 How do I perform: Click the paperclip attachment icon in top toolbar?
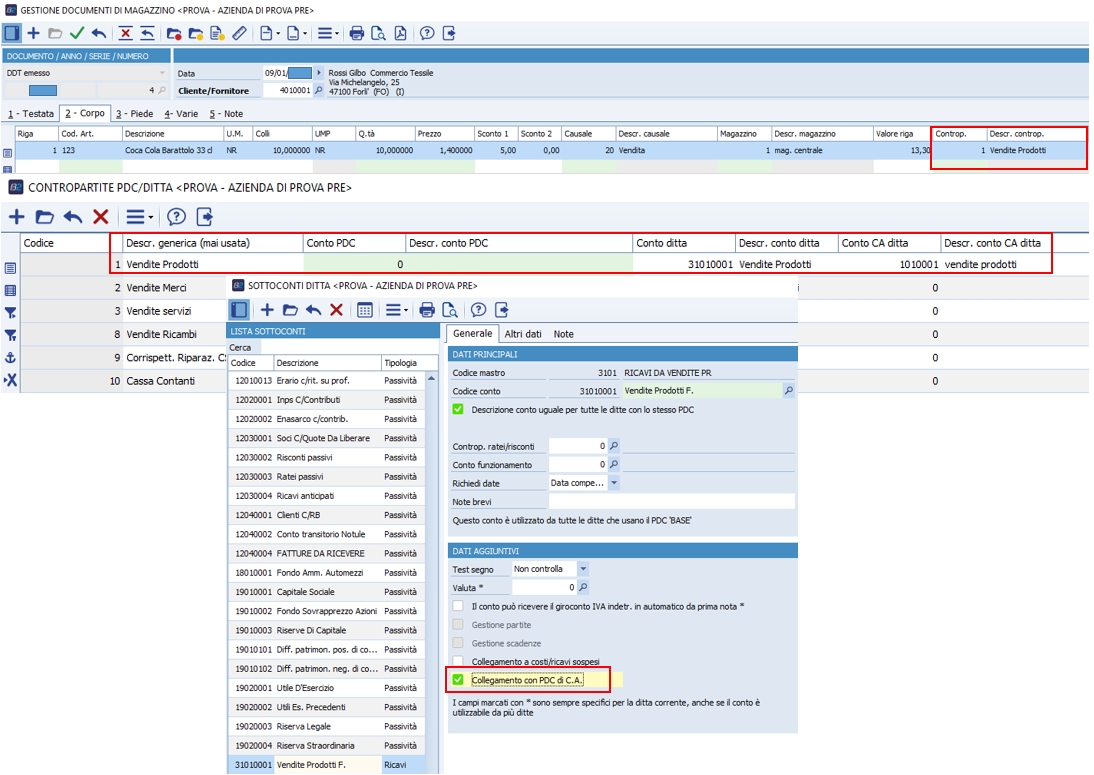(x=238, y=33)
